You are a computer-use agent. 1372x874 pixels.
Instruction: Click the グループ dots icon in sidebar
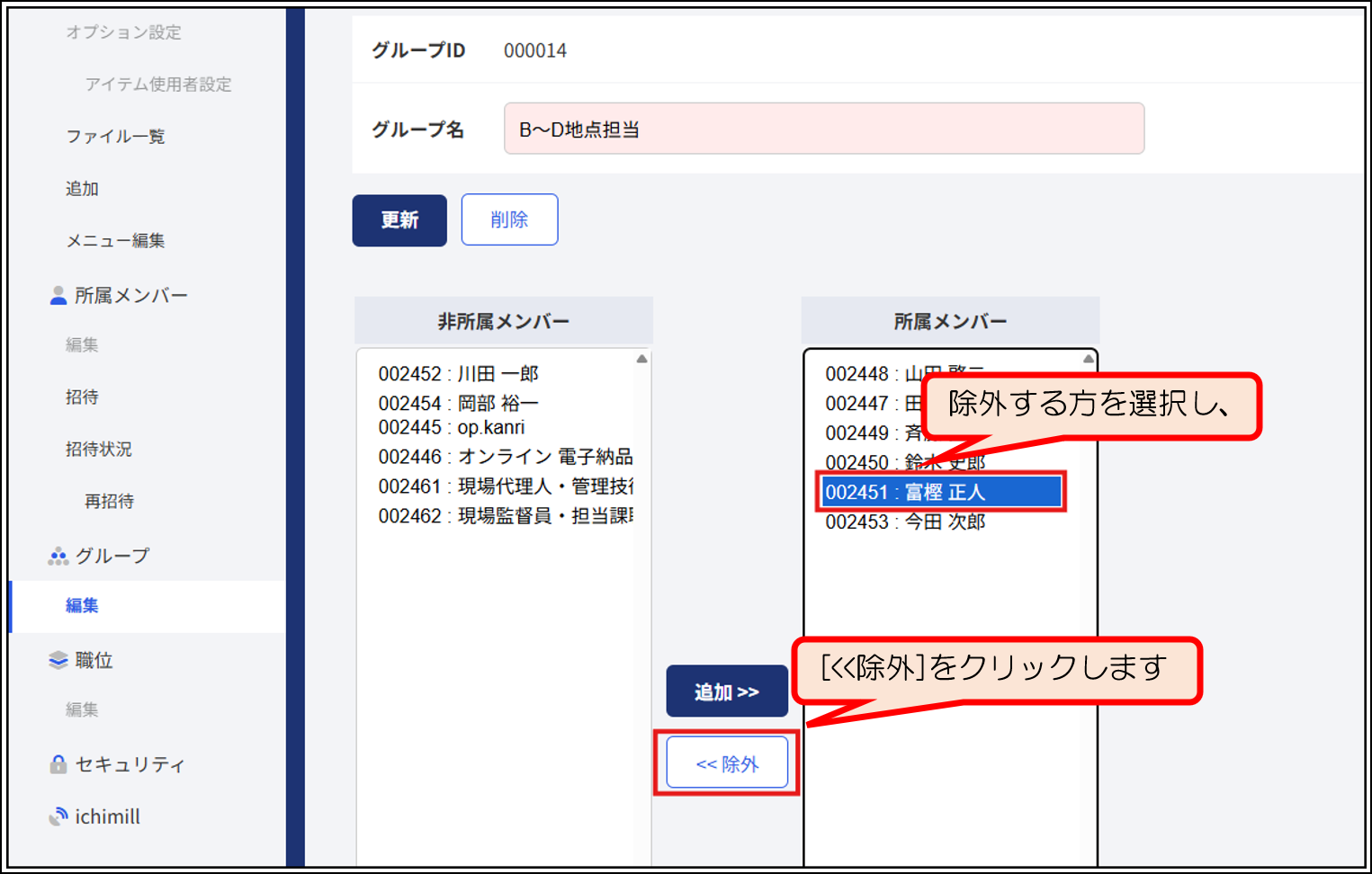[x=58, y=556]
